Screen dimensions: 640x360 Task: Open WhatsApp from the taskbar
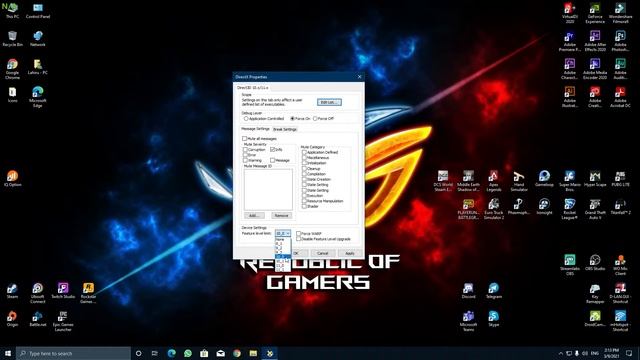coord(188,353)
